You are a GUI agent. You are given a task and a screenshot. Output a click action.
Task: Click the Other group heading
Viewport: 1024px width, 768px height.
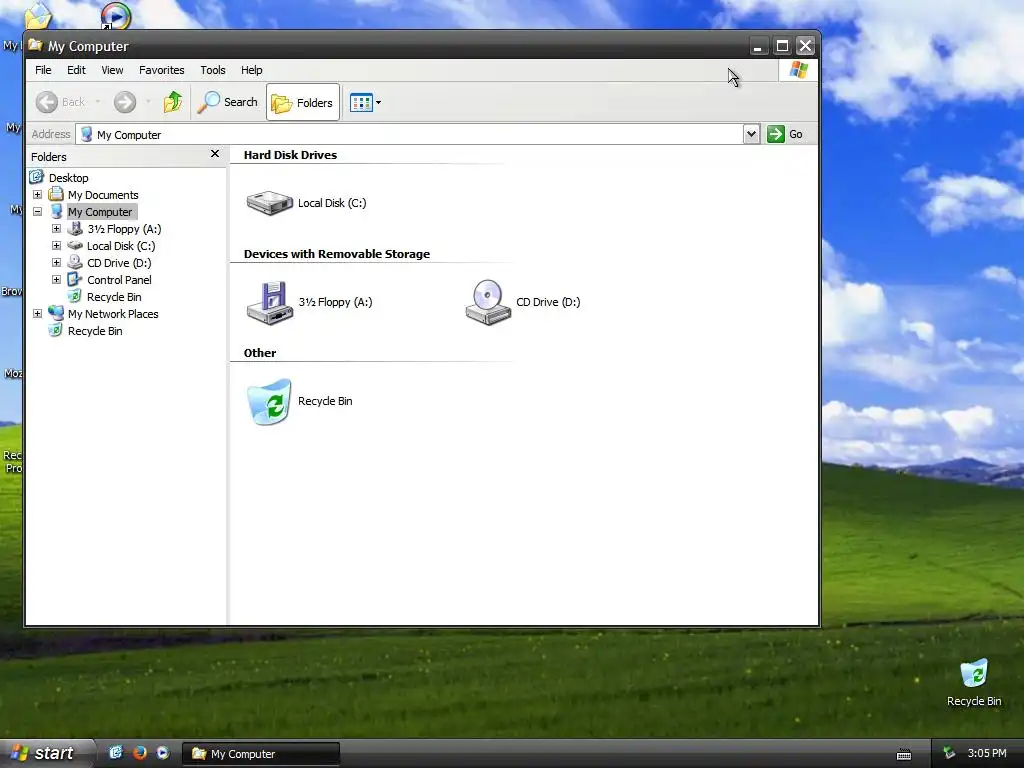pyautogui.click(x=260, y=353)
